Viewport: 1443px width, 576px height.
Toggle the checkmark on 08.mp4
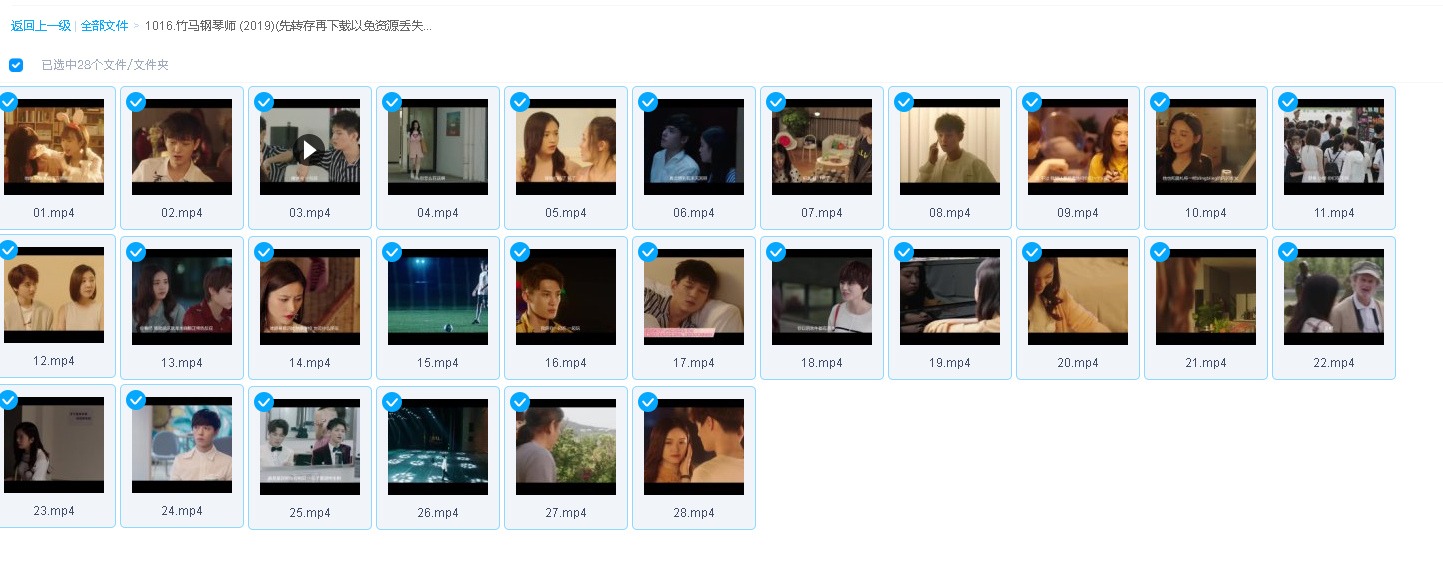[x=904, y=102]
